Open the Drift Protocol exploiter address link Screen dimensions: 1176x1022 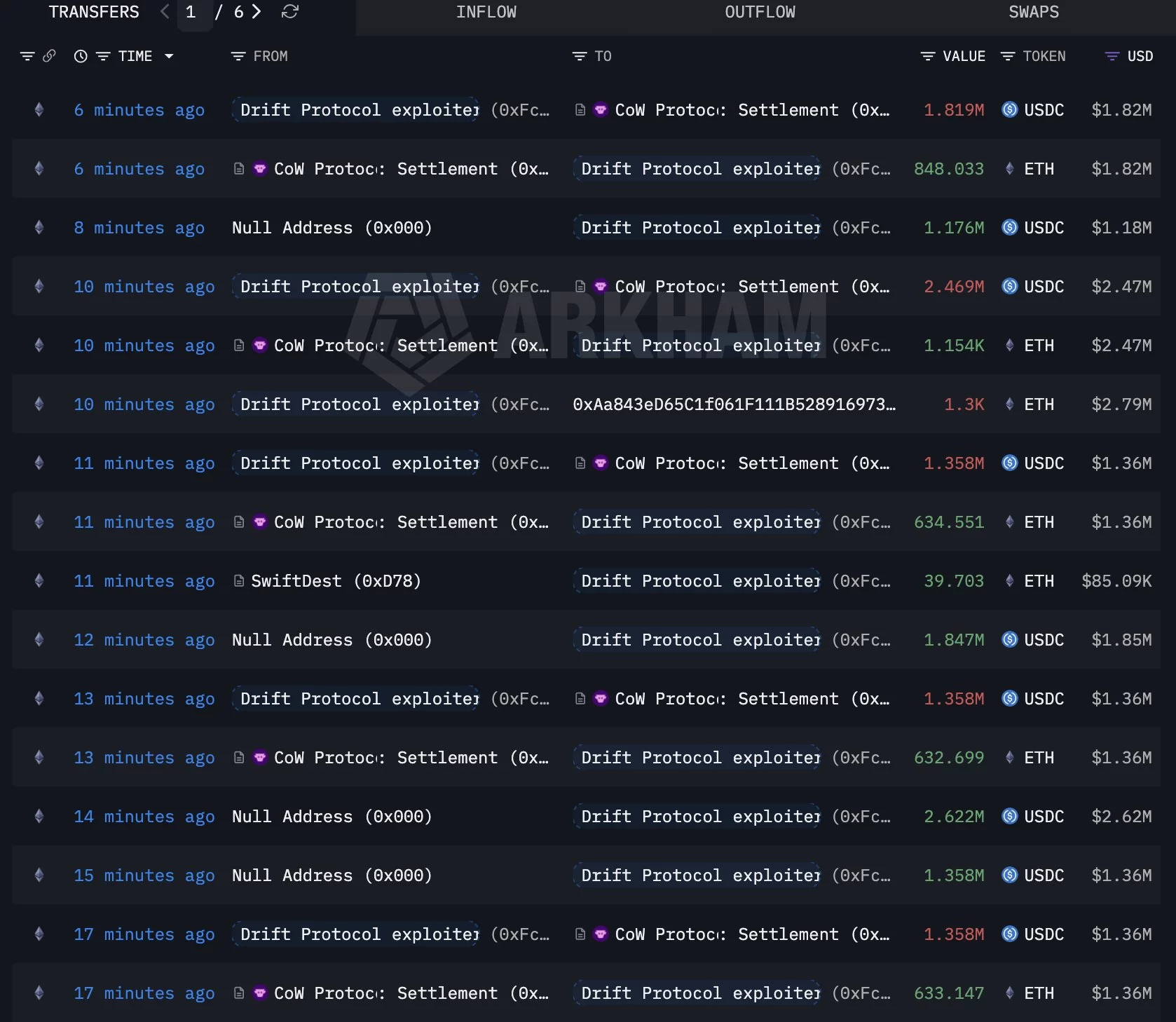(x=355, y=110)
